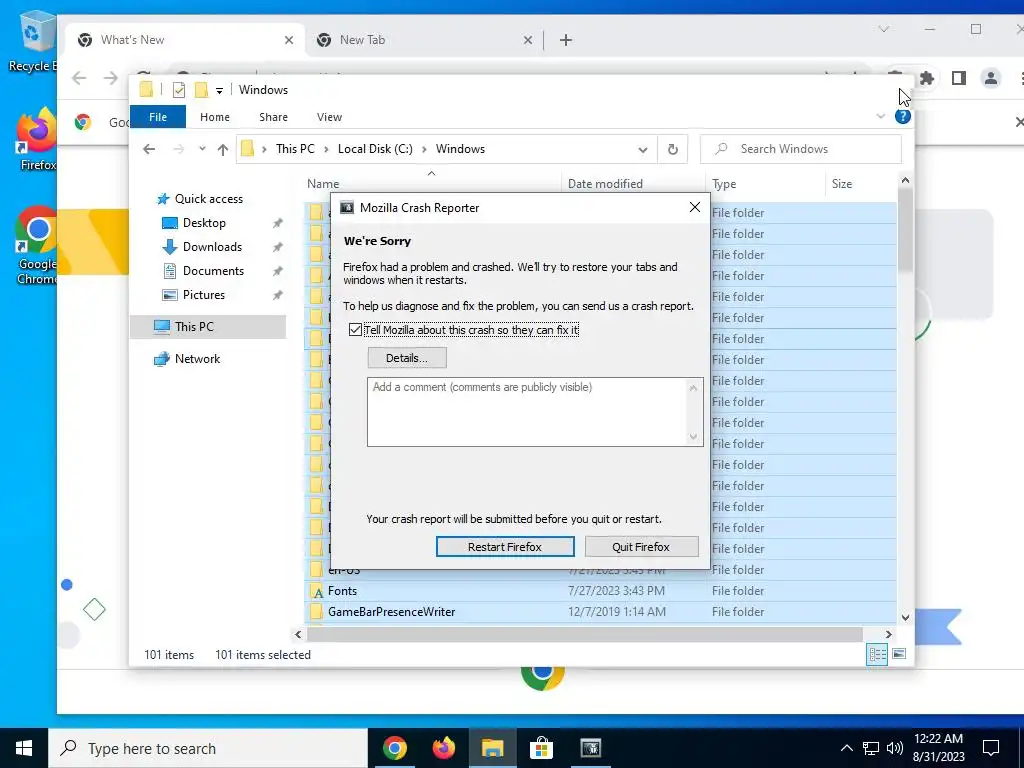Screen dimensions: 1024x768
Task: Open the Windows Start menu
Action: (x=24, y=748)
